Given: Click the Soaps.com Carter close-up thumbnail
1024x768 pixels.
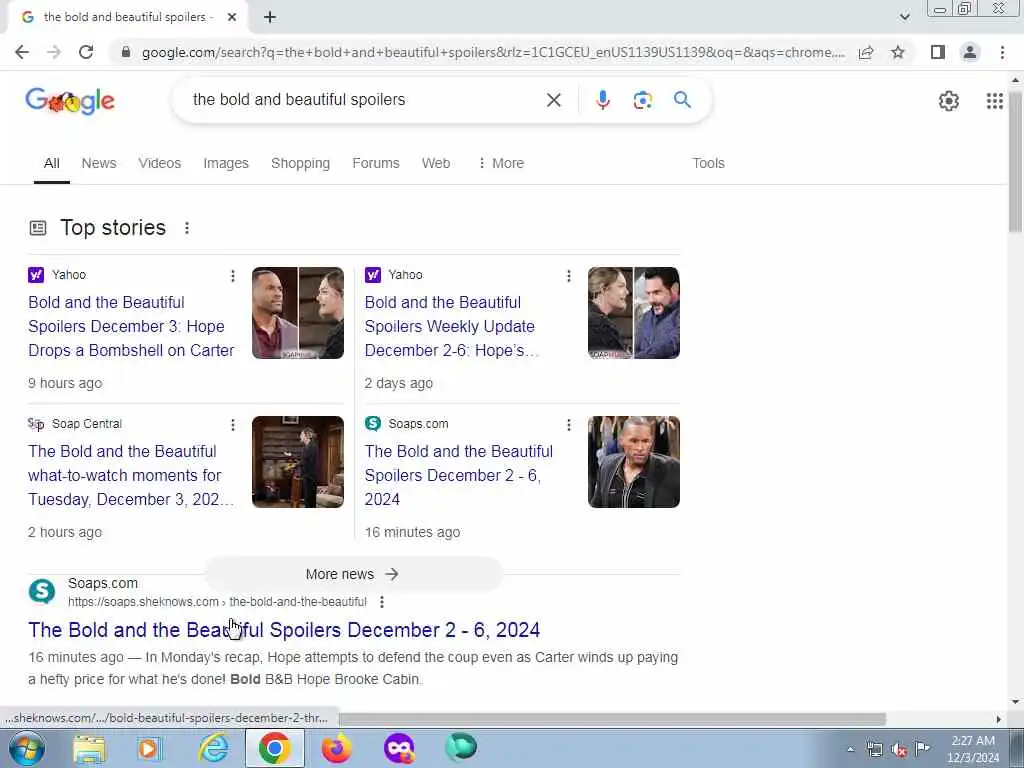Looking at the screenshot, I should [x=633, y=462].
